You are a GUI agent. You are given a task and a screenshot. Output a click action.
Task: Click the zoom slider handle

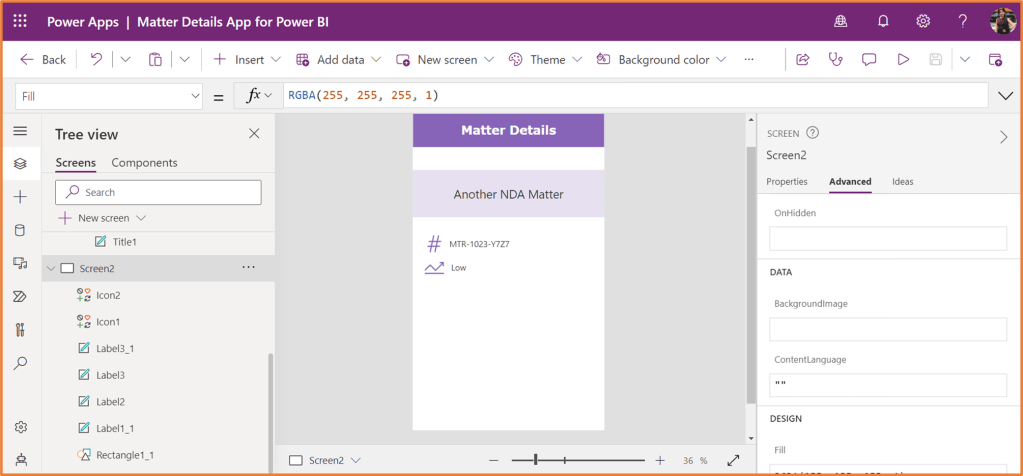pyautogui.click(x=536, y=460)
